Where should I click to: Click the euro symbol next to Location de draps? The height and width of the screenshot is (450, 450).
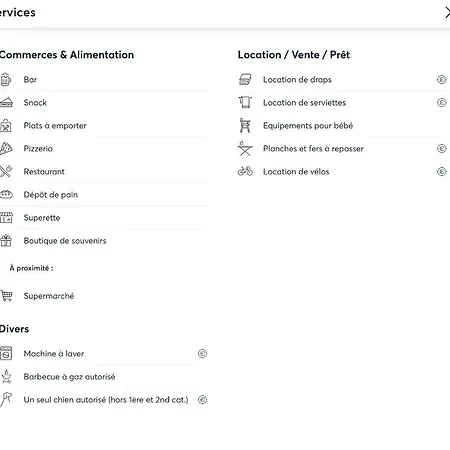point(441,80)
